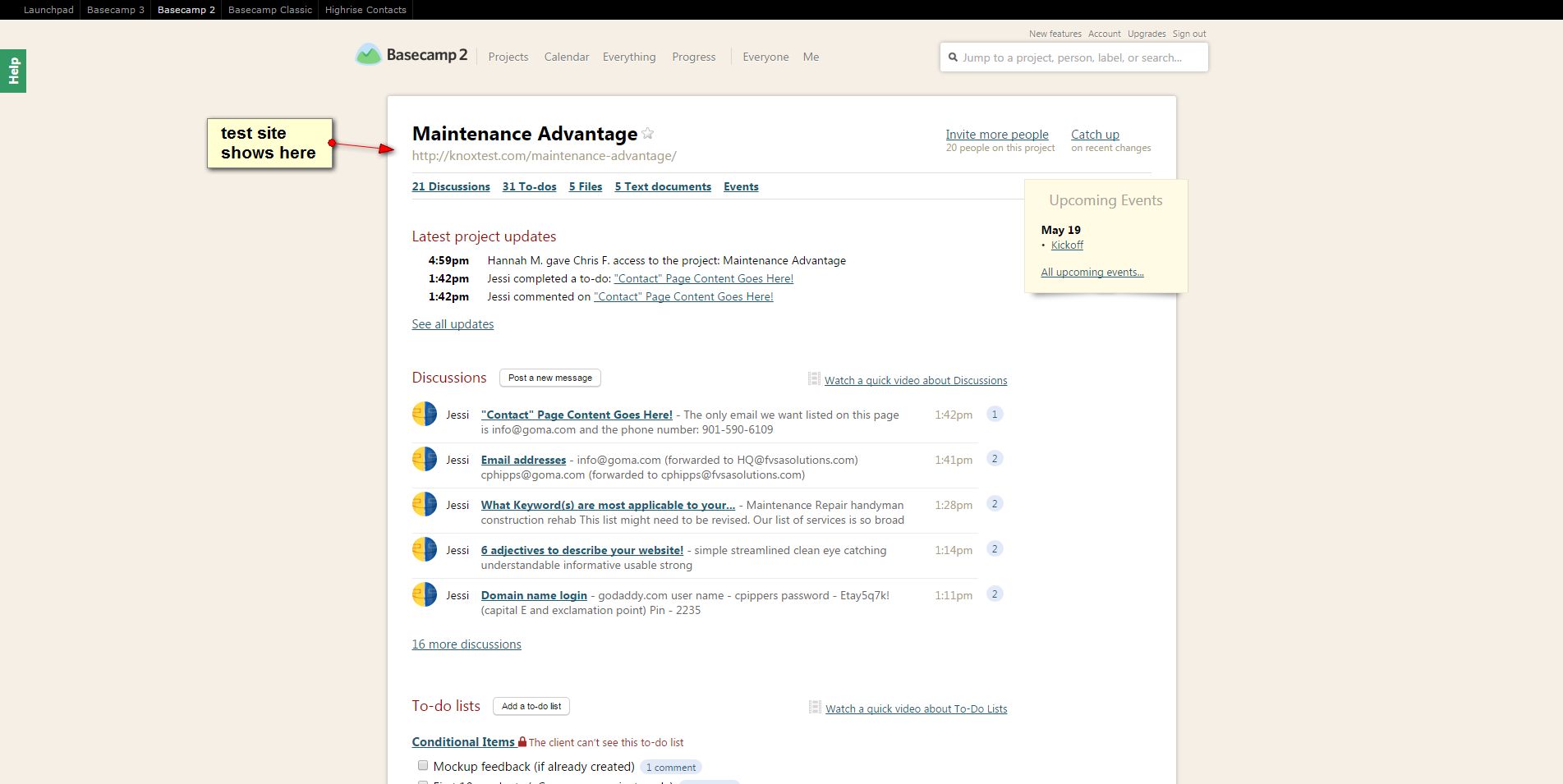
Task: Open the Progress navigation item
Action: point(694,57)
